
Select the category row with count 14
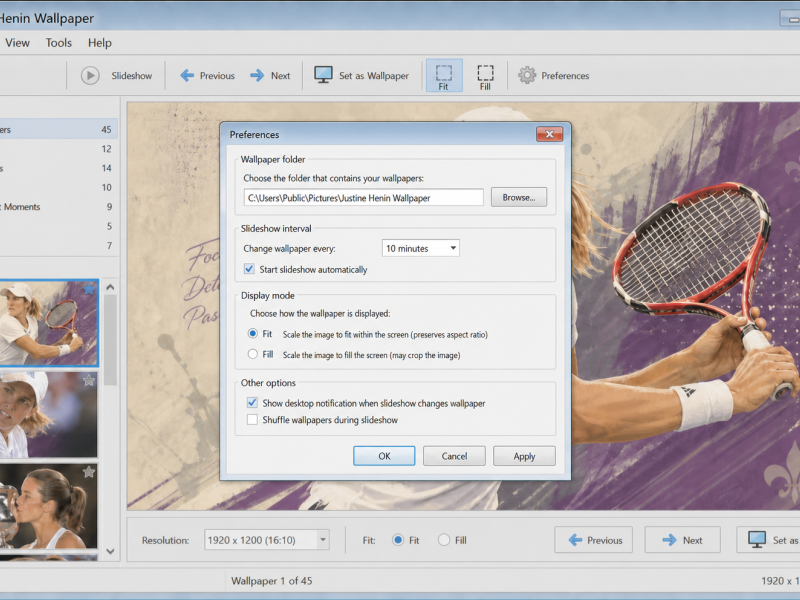point(58,168)
